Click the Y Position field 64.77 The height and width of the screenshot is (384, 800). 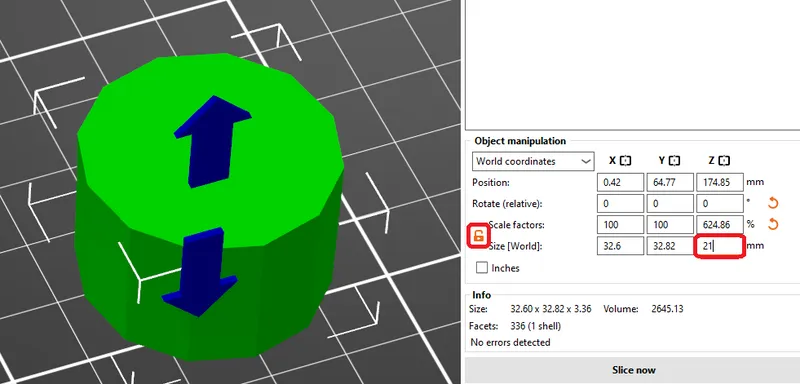pyautogui.click(x=670, y=182)
